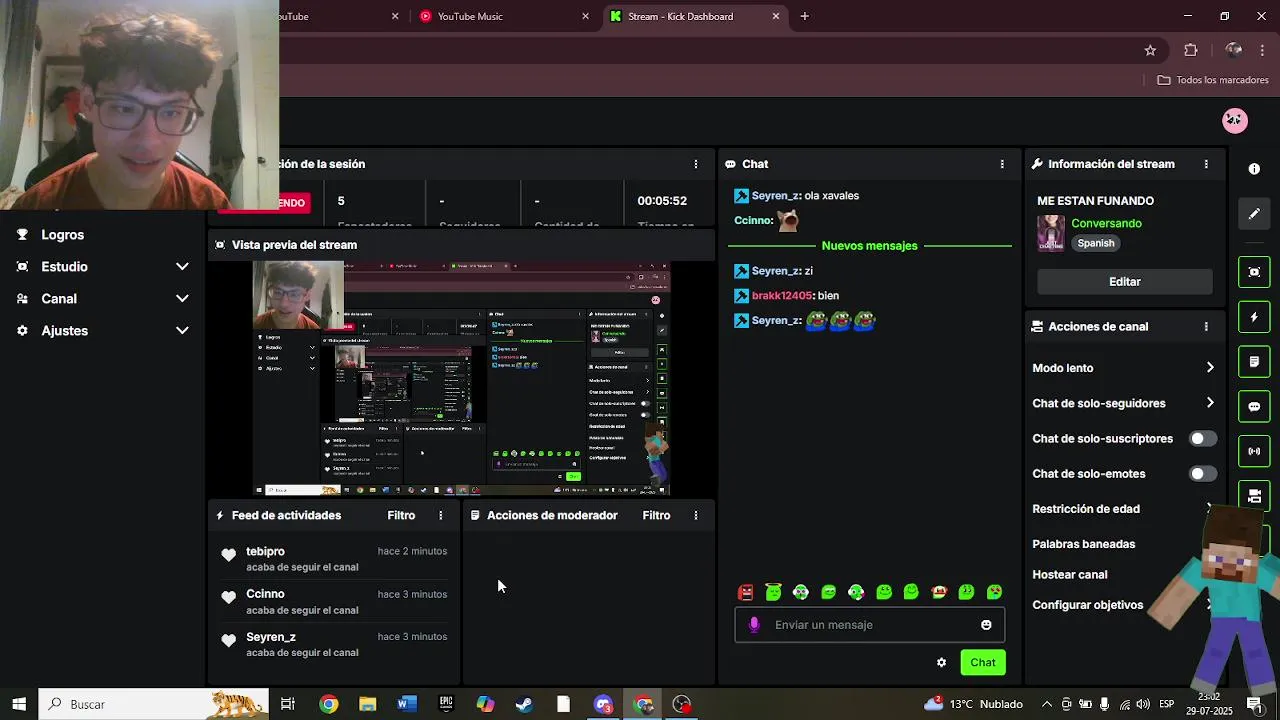1280x720 pixels.
Task: Open the browser extensions puzzle icon
Action: tap(1190, 50)
